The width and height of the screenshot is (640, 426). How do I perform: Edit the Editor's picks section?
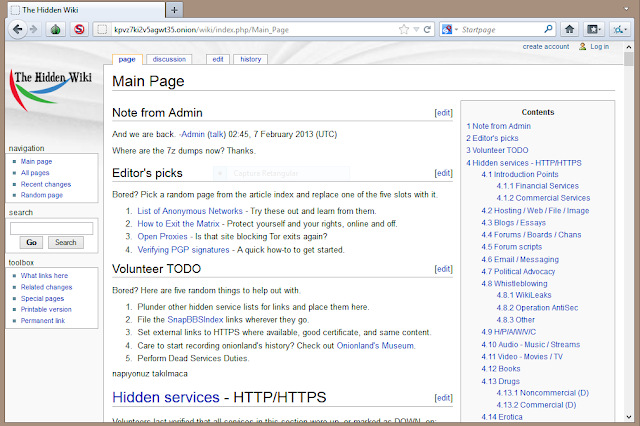coord(444,173)
